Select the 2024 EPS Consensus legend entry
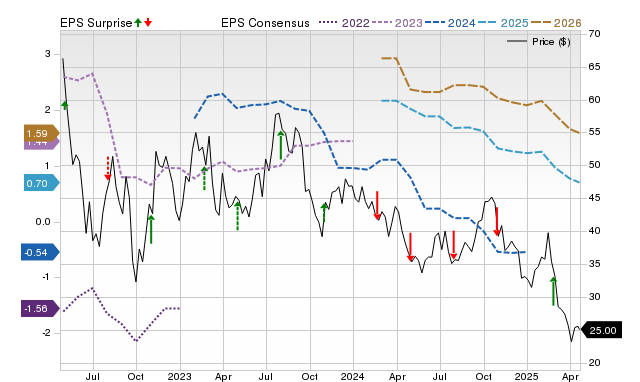 point(450,23)
